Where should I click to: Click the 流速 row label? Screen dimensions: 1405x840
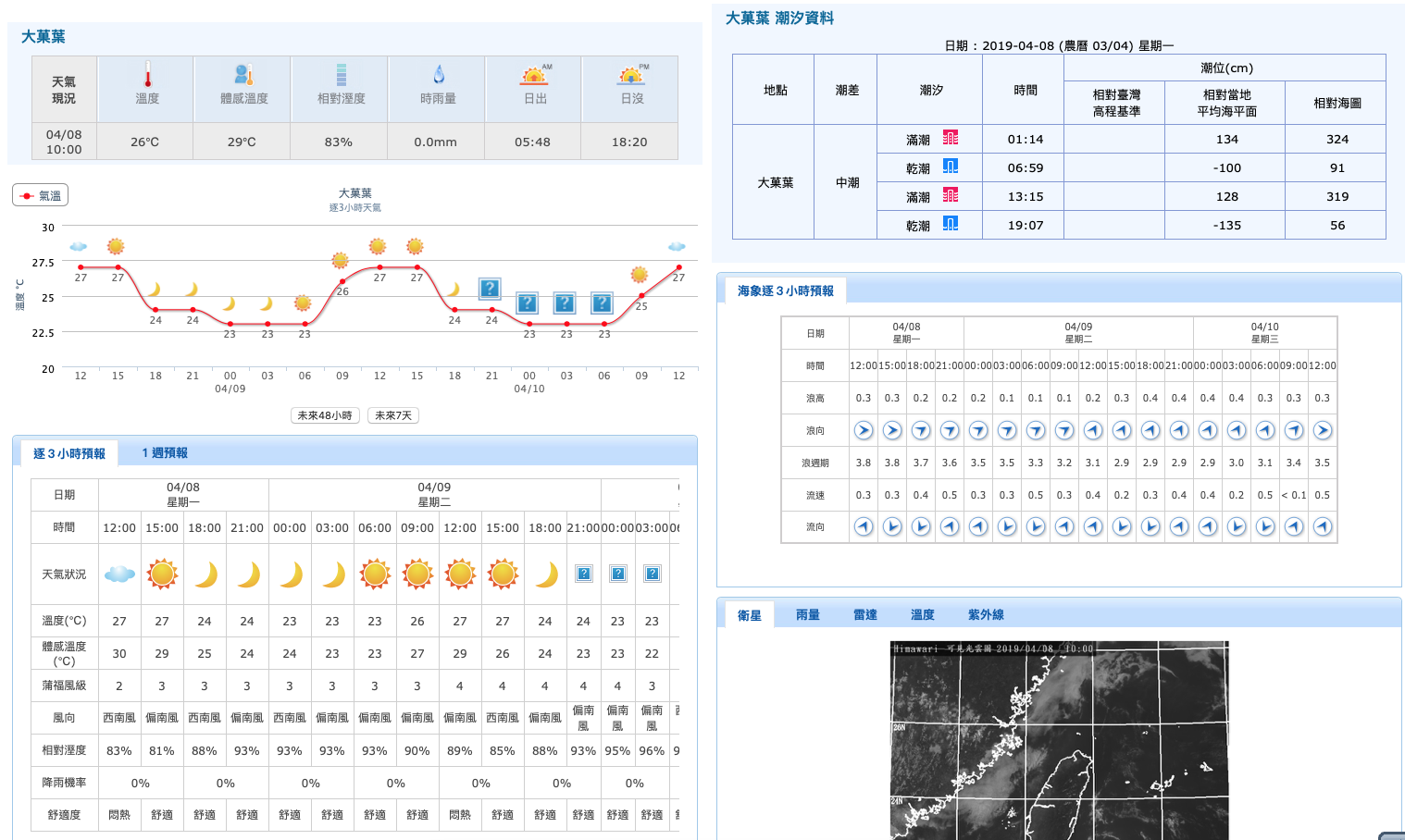tap(815, 495)
